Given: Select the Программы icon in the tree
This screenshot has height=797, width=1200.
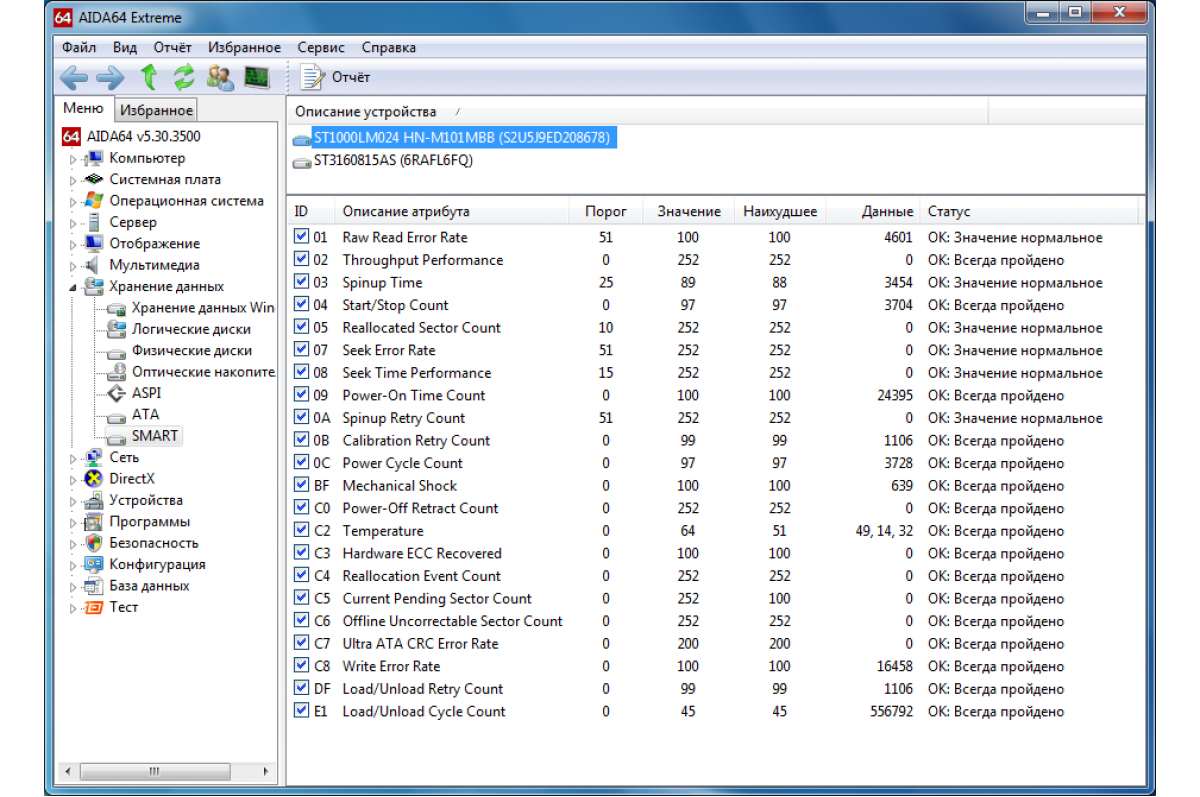Looking at the screenshot, I should point(94,521).
